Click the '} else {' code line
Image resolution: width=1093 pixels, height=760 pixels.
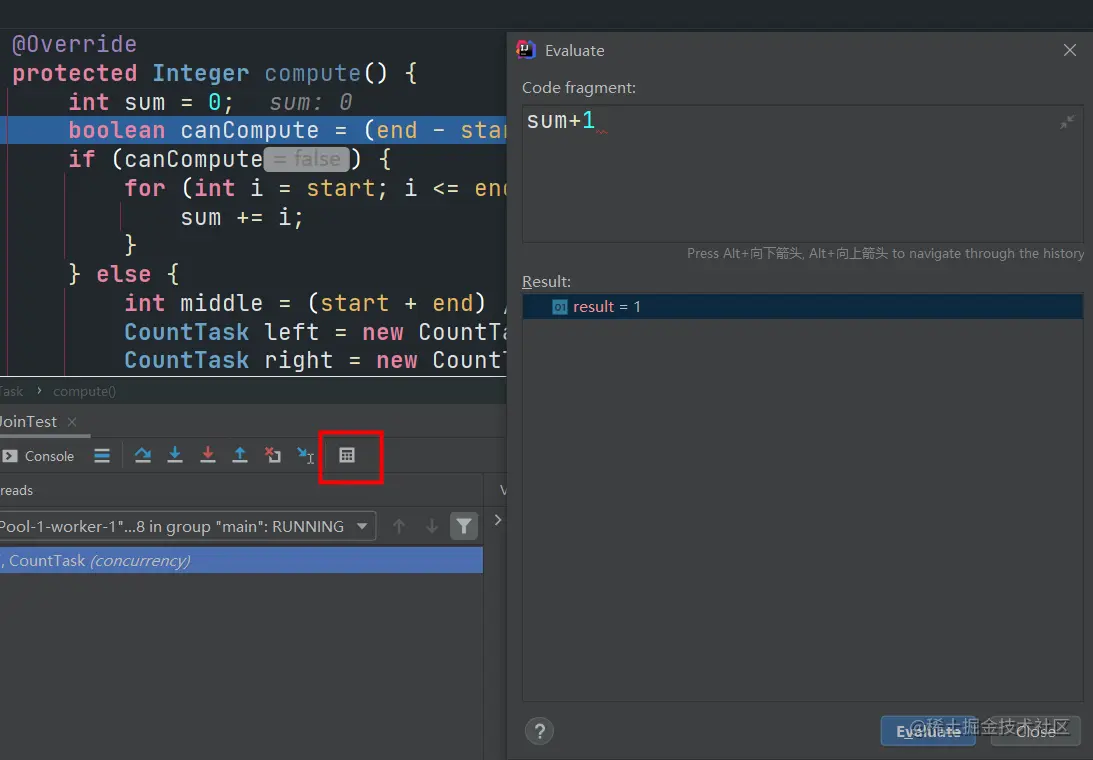(x=124, y=274)
